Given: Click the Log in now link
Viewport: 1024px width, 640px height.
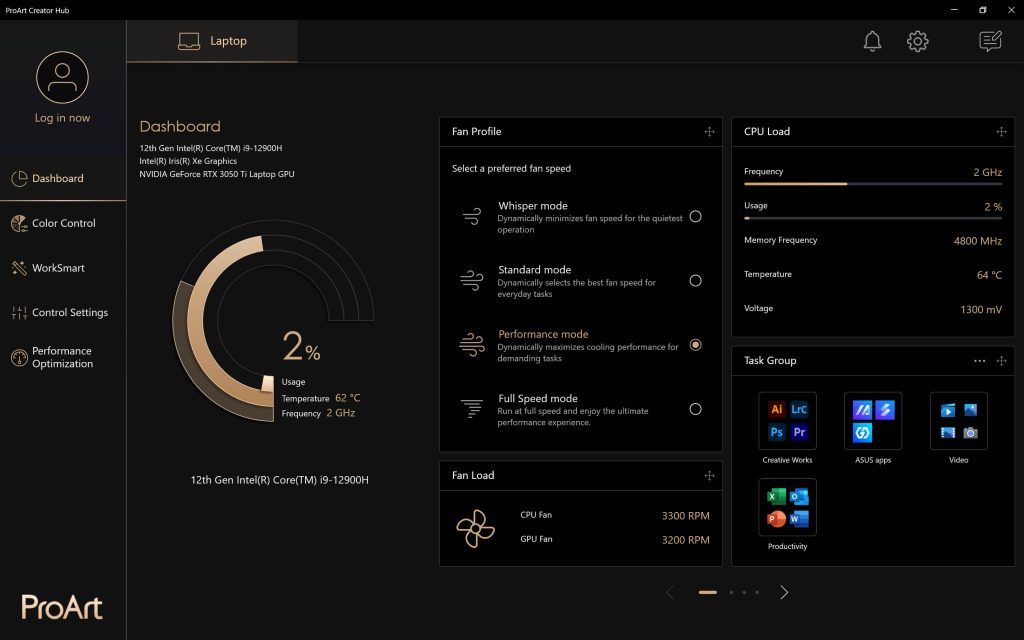Looking at the screenshot, I should (x=62, y=118).
